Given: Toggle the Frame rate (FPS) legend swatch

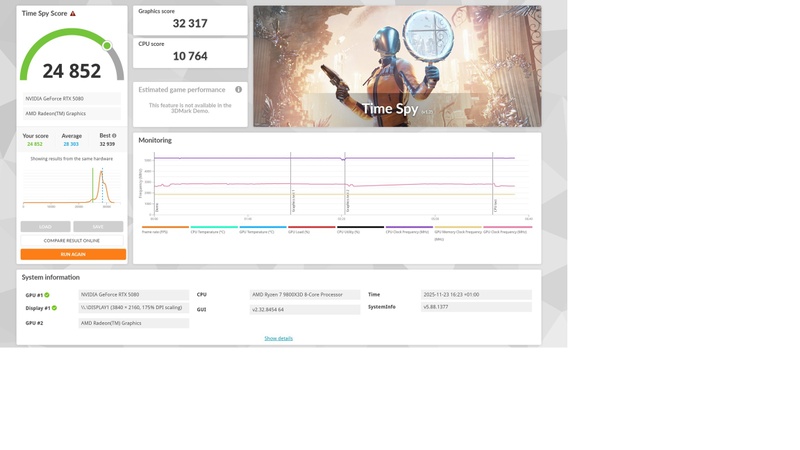Looking at the screenshot, I should coord(165,227).
